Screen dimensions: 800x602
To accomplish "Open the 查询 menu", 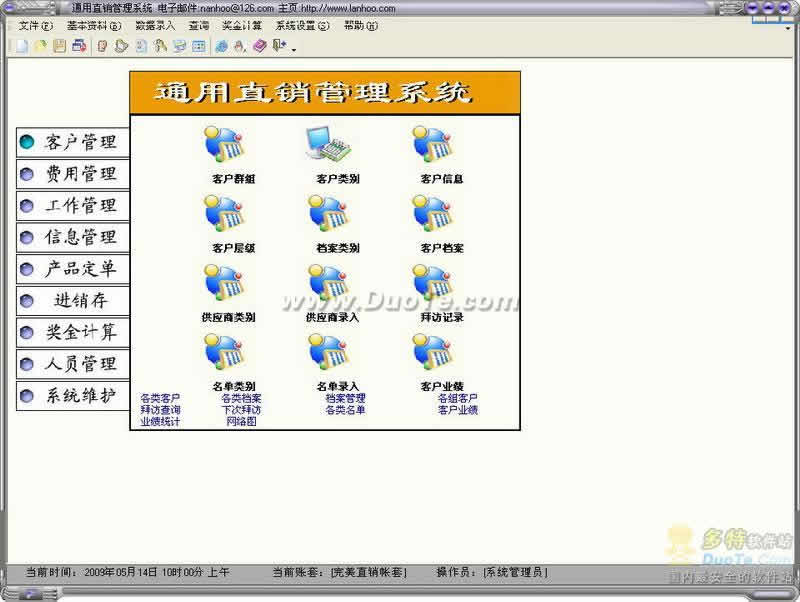I will coord(199,26).
